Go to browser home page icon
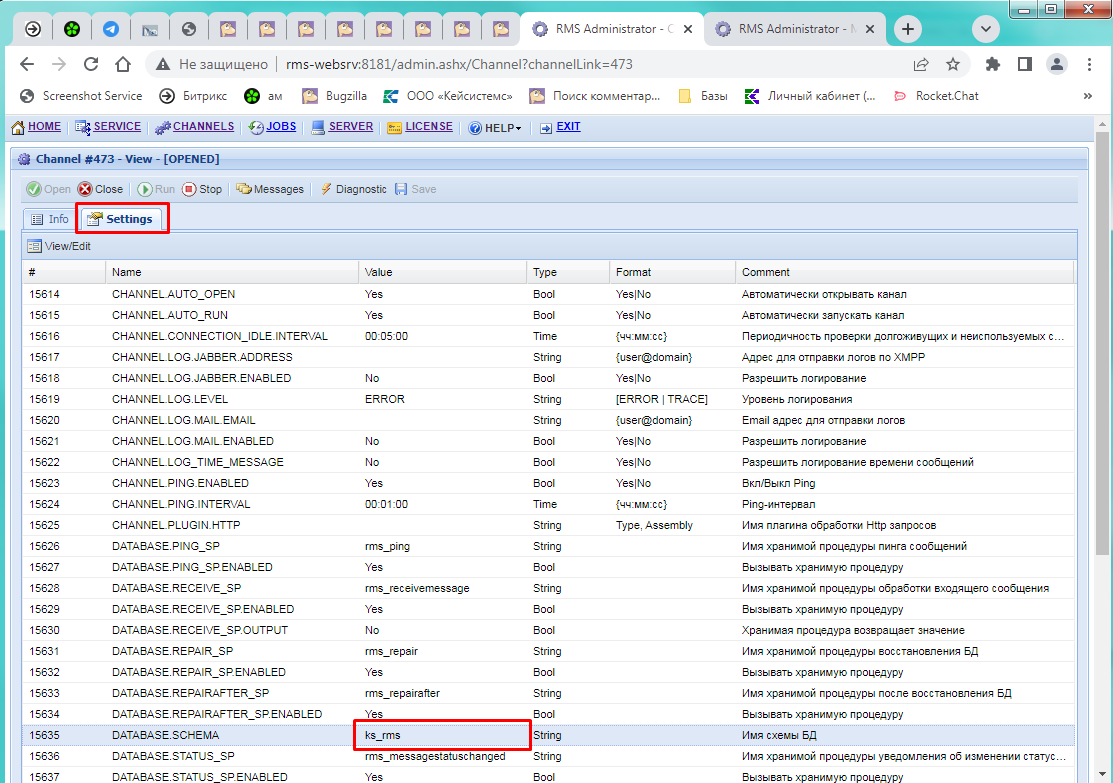This screenshot has width=1113, height=783. tap(123, 64)
